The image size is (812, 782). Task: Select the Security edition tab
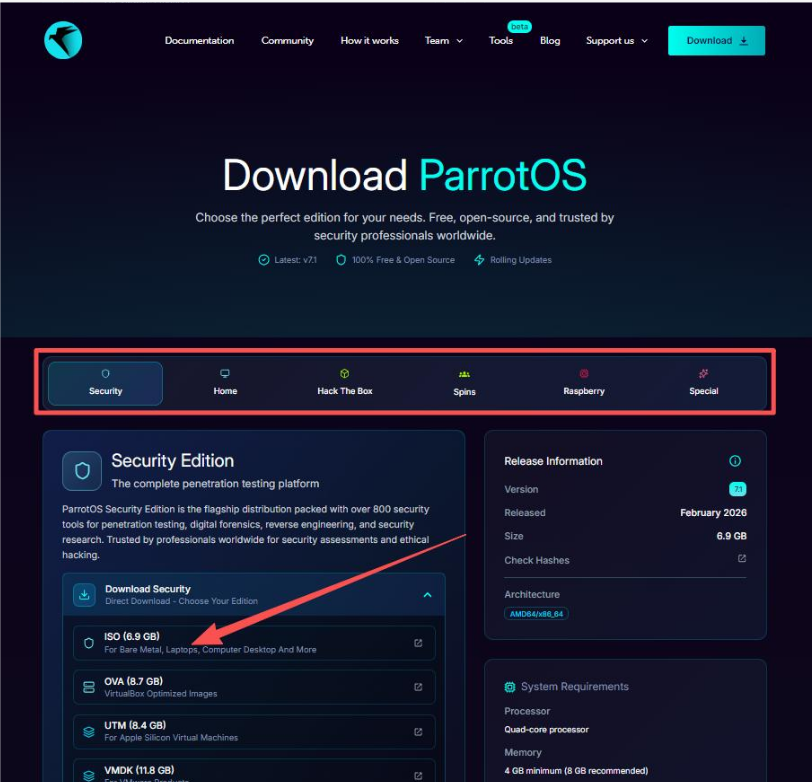pyautogui.click(x=105, y=383)
